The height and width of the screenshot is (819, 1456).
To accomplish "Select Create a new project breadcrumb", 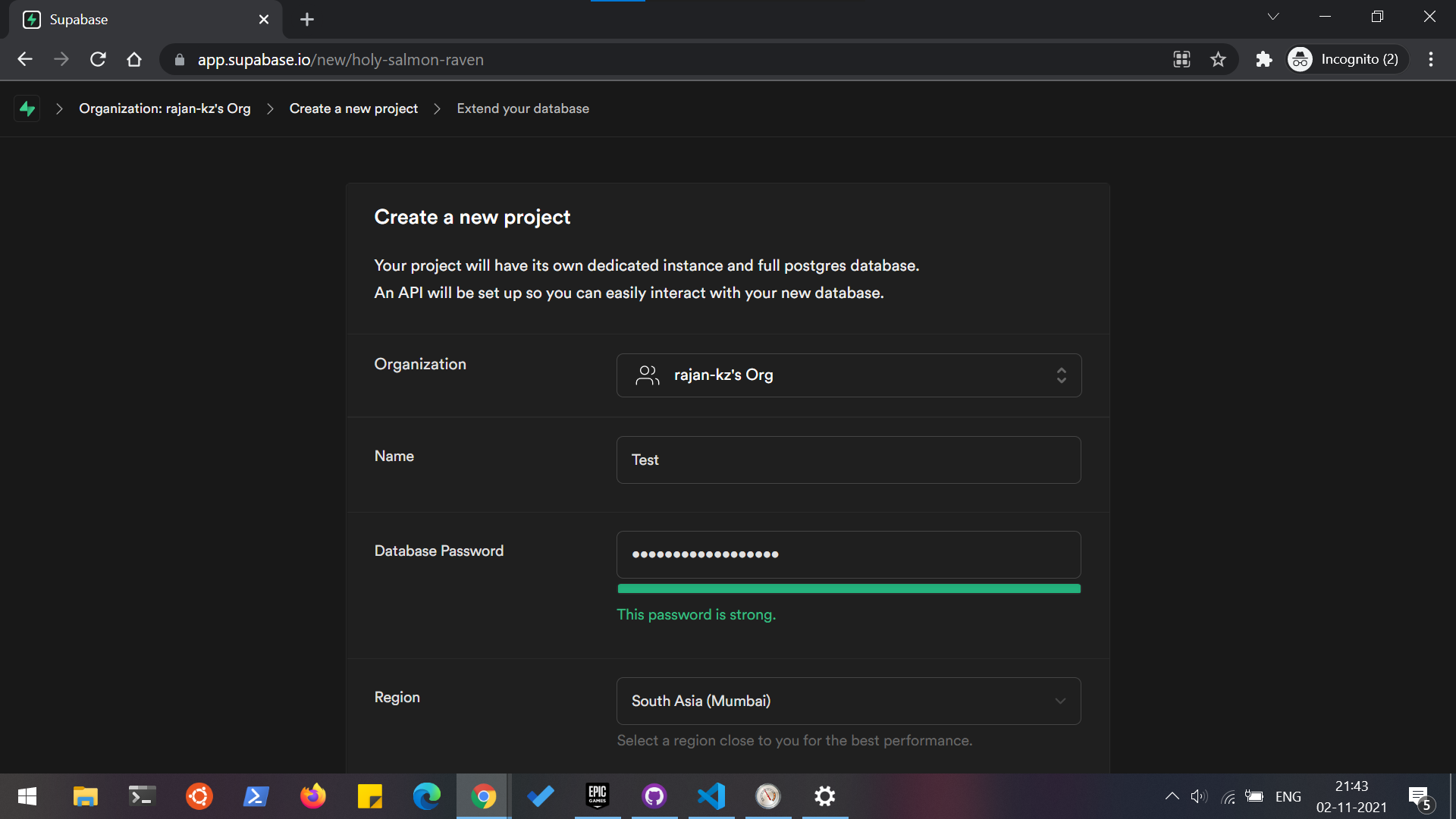I will [353, 108].
